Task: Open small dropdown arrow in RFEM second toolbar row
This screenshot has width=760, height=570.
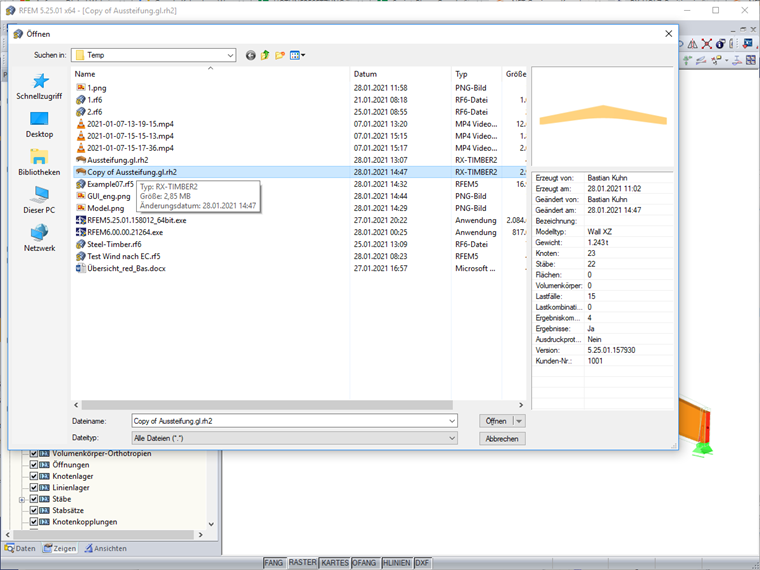Action: pyautogui.click(x=727, y=61)
